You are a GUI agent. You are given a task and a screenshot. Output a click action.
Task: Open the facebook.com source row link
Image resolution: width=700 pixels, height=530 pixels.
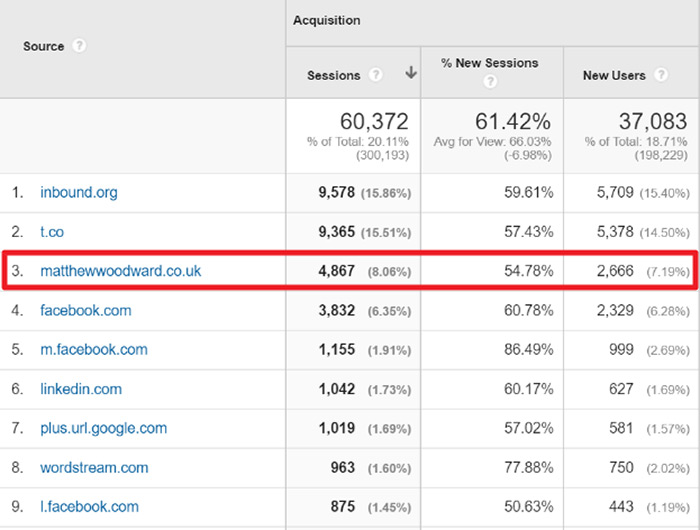pos(85,310)
